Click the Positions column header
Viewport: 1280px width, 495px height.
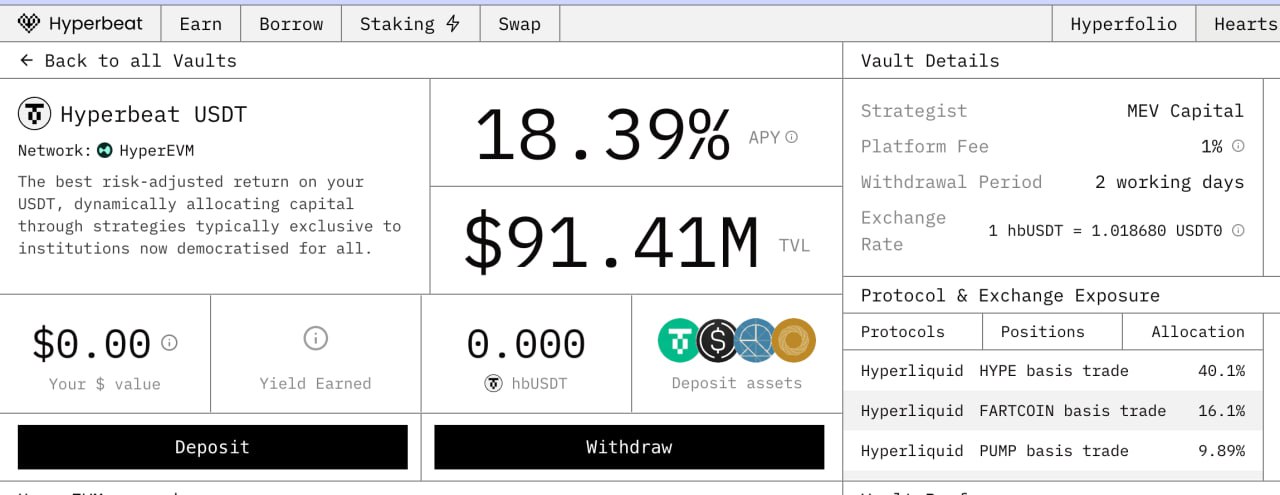click(1042, 332)
